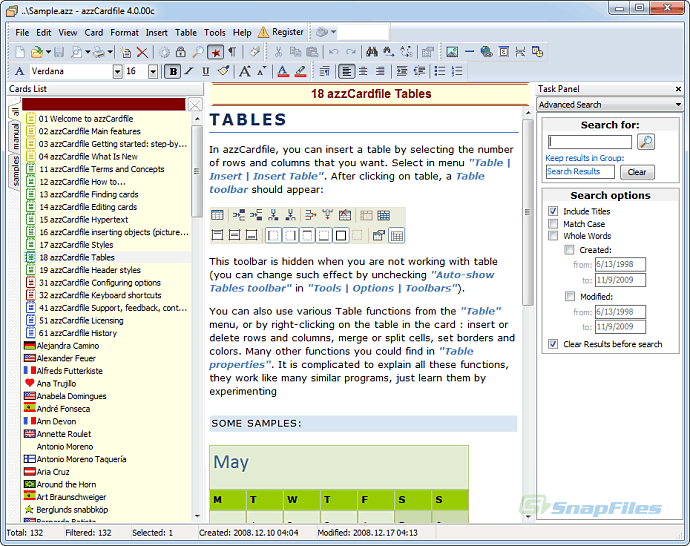This screenshot has width=690, height=546.
Task: Enable the Whole Words checkbox
Action: tap(553, 236)
